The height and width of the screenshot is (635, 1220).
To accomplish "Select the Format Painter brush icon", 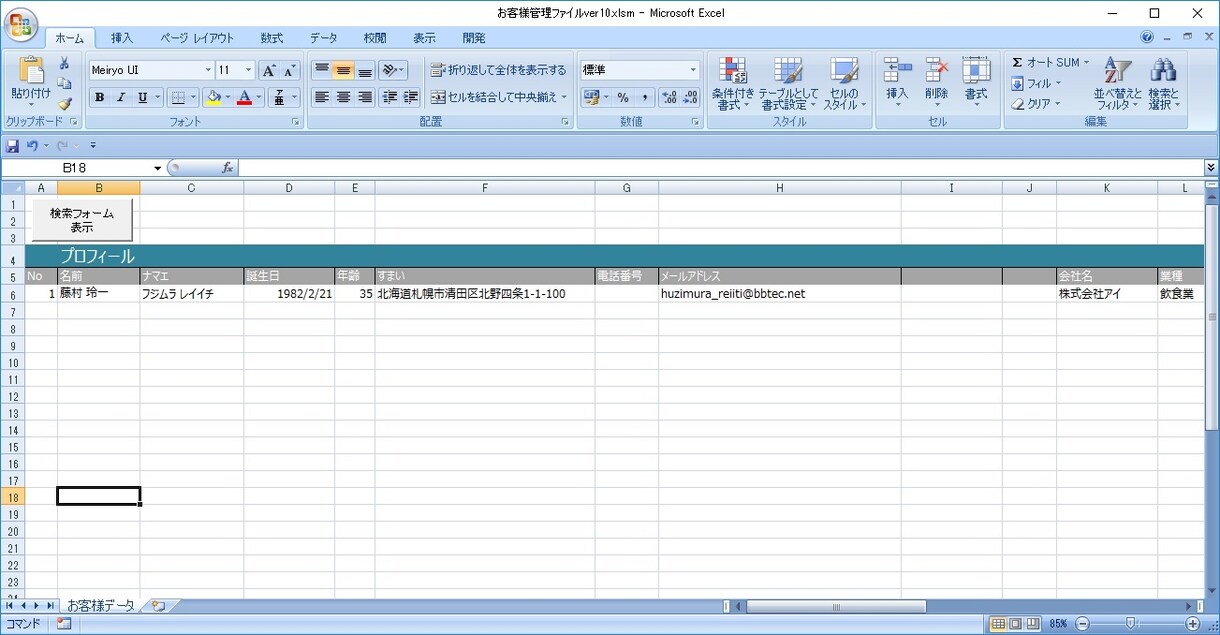I will [65, 103].
